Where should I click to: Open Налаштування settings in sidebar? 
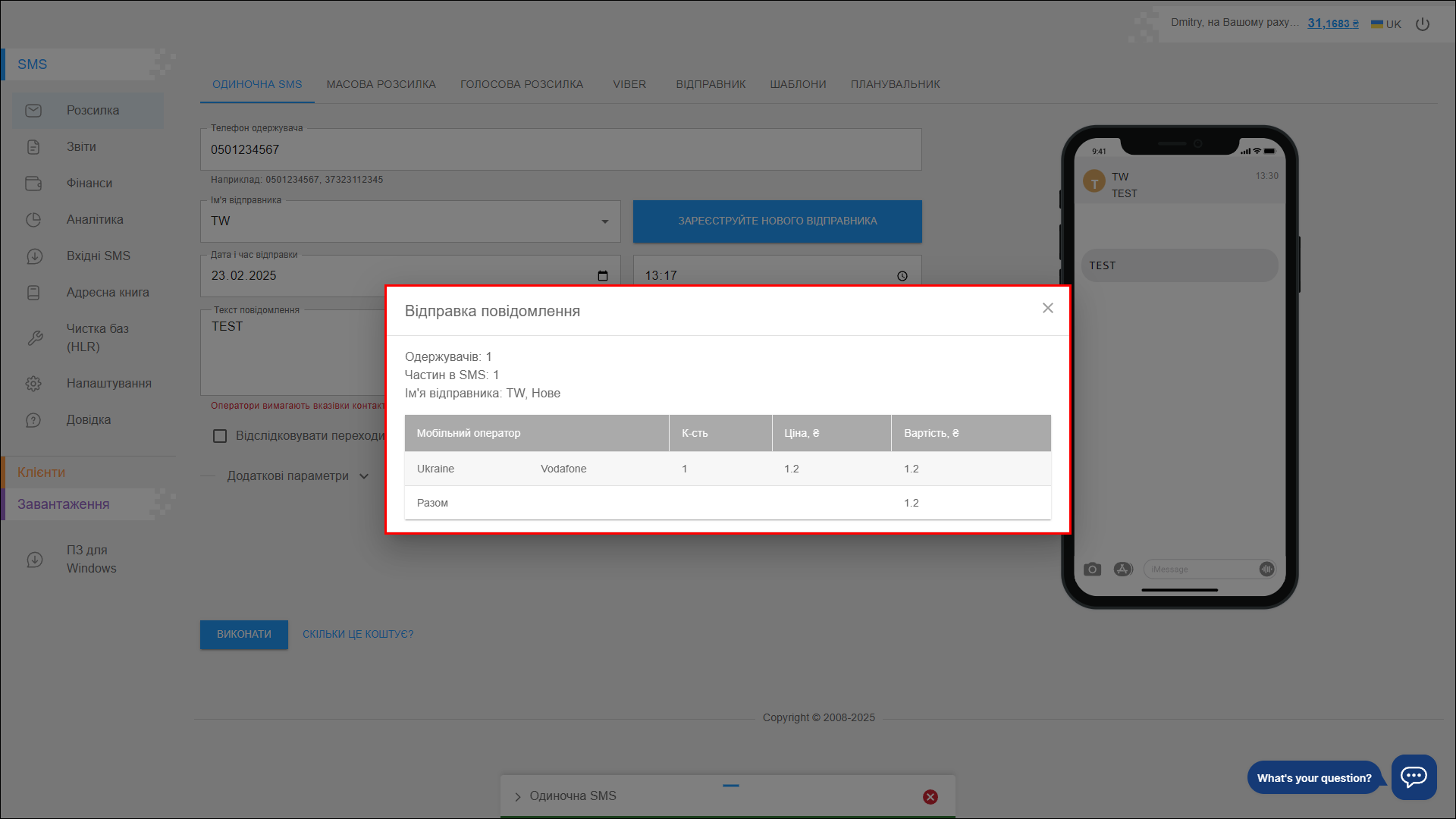point(108,384)
